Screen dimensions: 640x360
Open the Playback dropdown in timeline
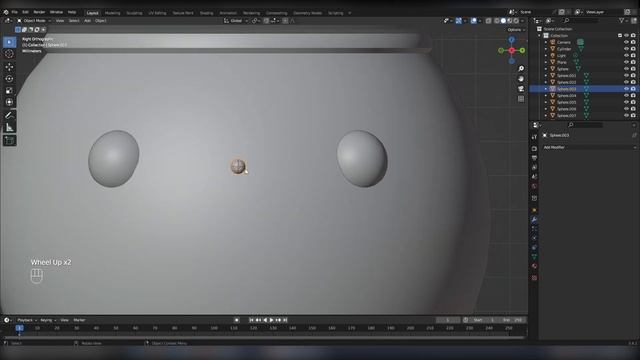(27, 320)
